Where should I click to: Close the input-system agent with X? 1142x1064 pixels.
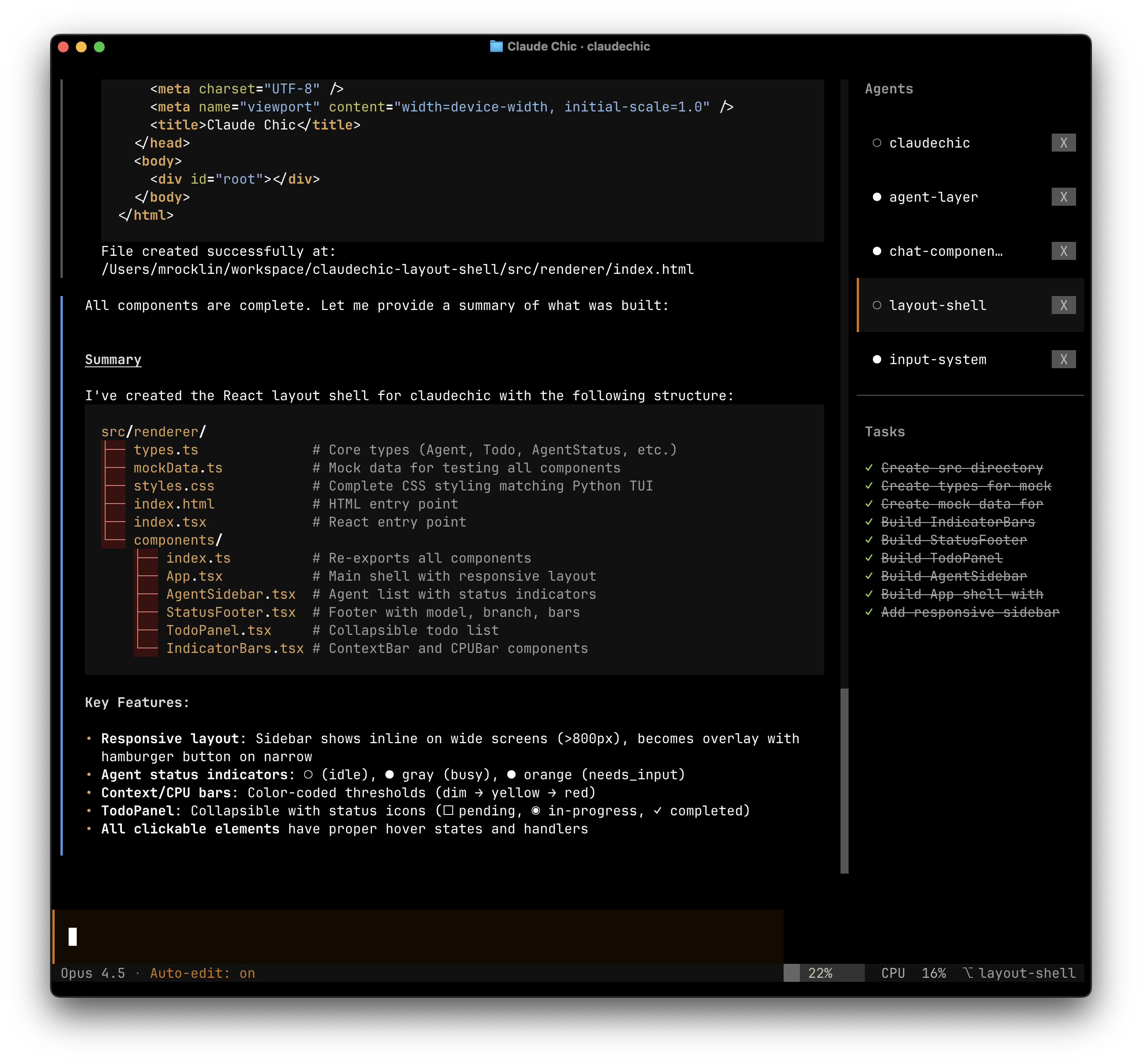point(1063,360)
